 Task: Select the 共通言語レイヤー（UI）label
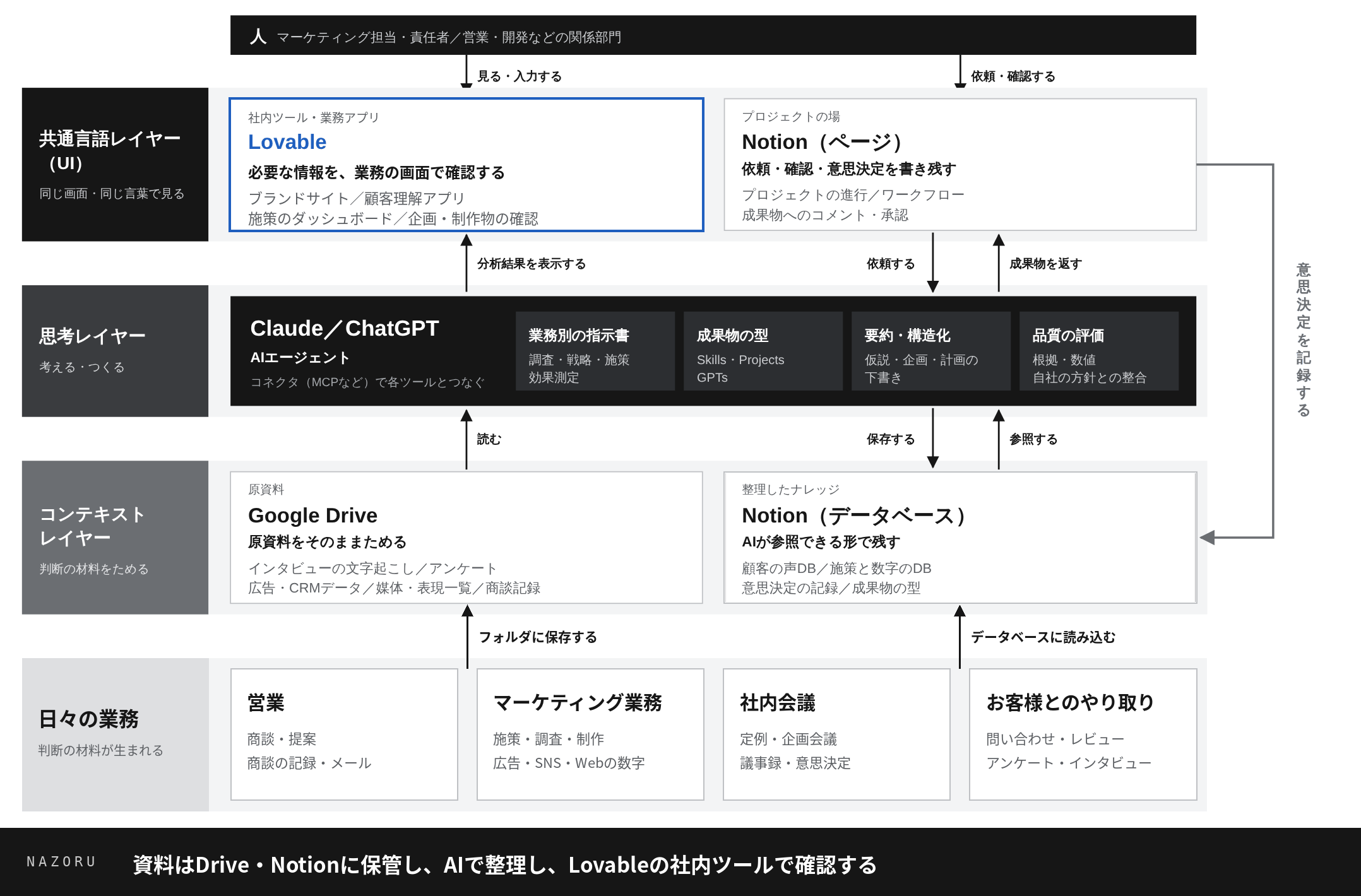tap(109, 151)
